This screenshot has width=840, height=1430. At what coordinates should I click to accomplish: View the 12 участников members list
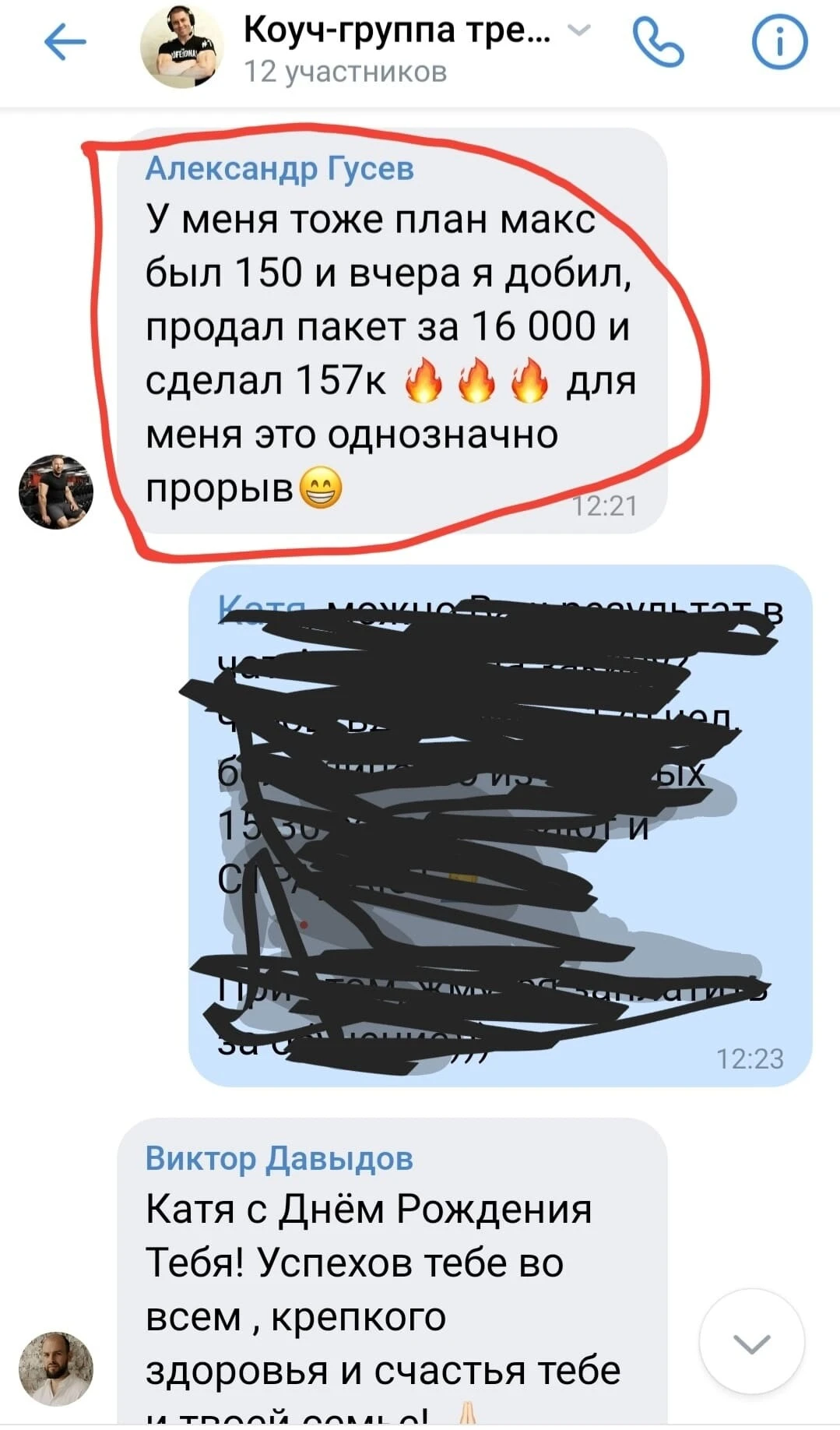click(346, 72)
